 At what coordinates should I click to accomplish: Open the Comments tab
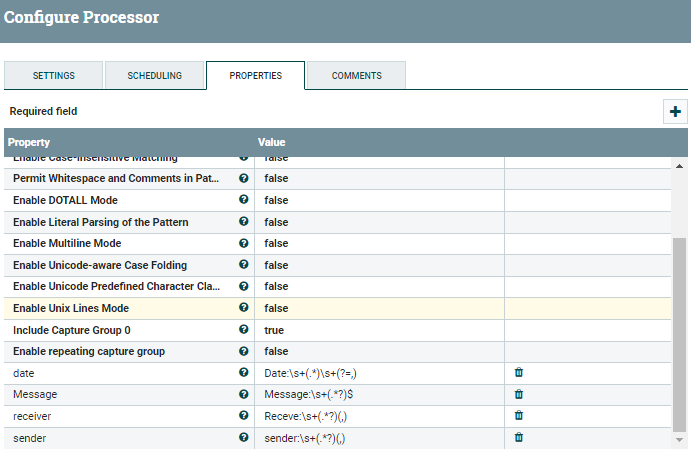point(356,76)
